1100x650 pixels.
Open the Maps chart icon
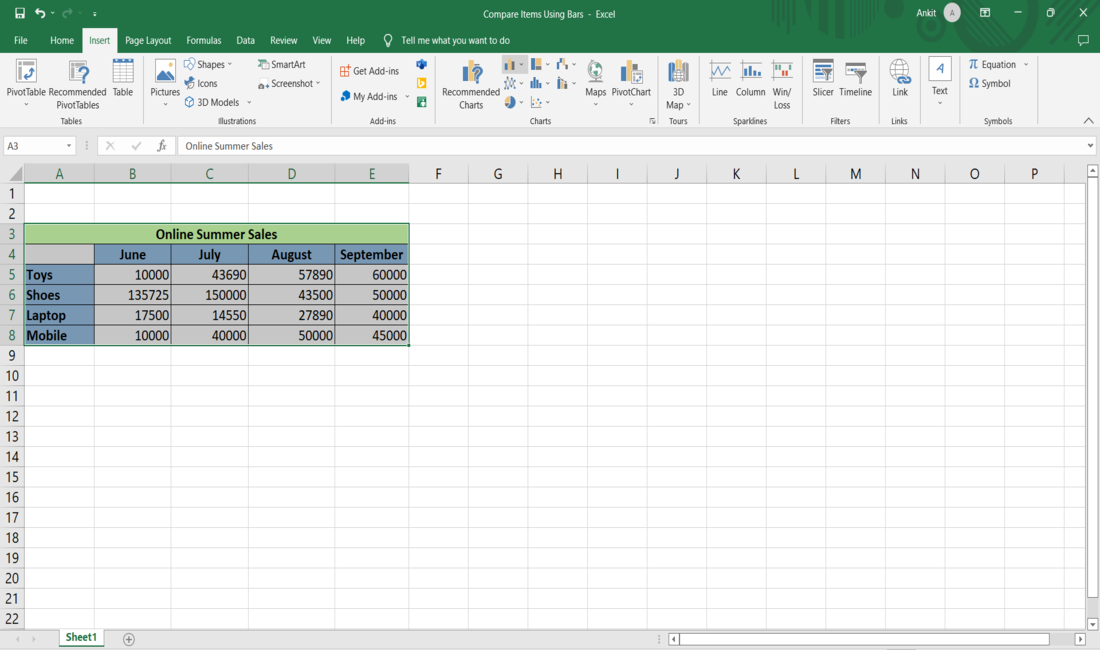pyautogui.click(x=595, y=78)
